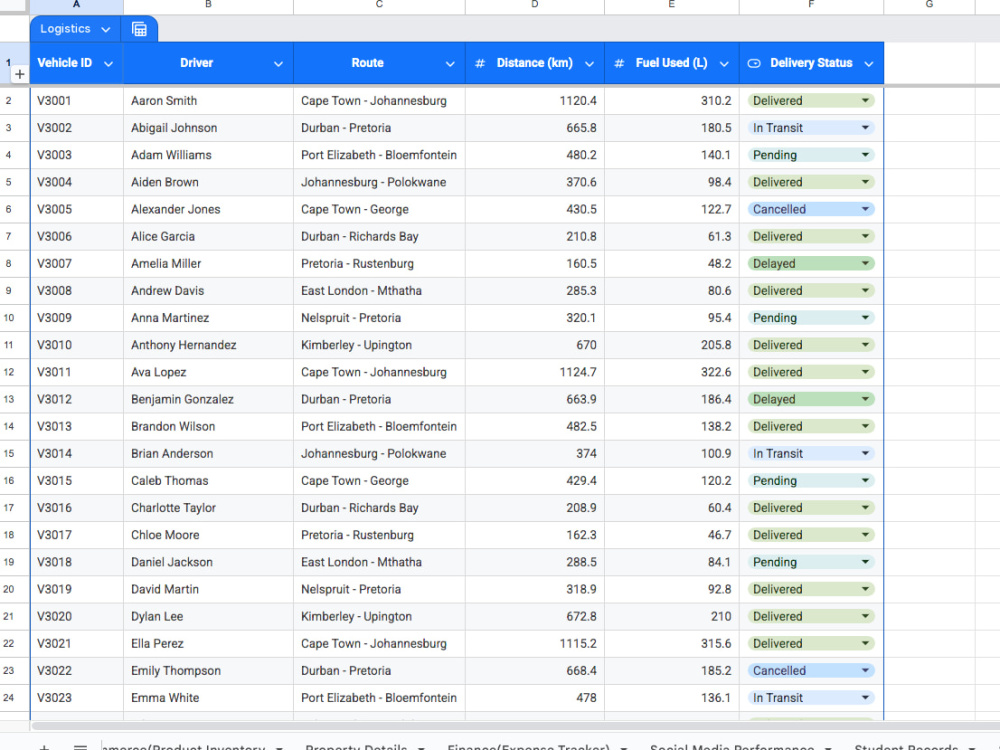Select the V3023 vehicle ID cell
This screenshot has width=1000, height=750.
coord(77,698)
